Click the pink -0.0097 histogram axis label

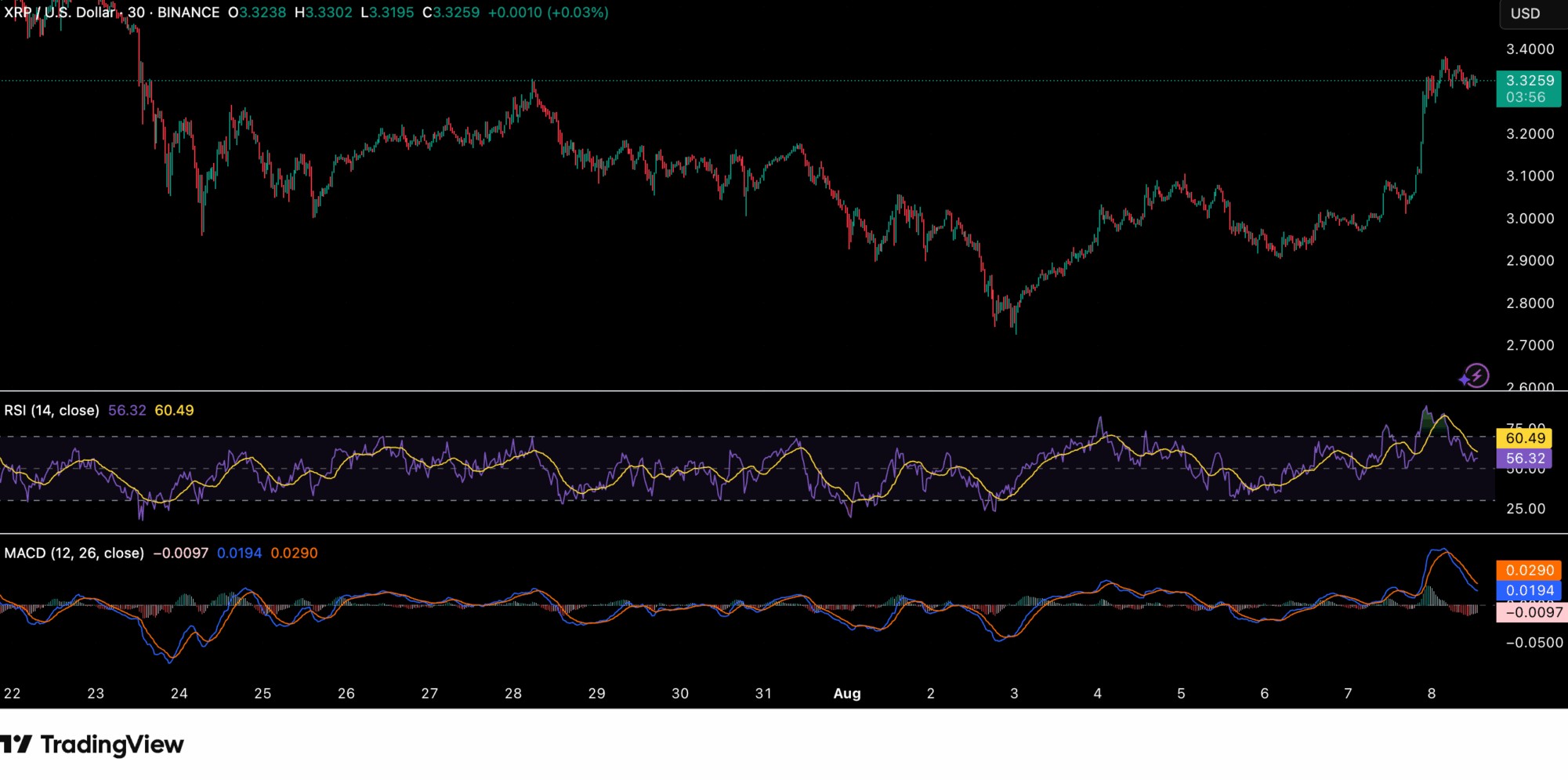click(x=1533, y=612)
